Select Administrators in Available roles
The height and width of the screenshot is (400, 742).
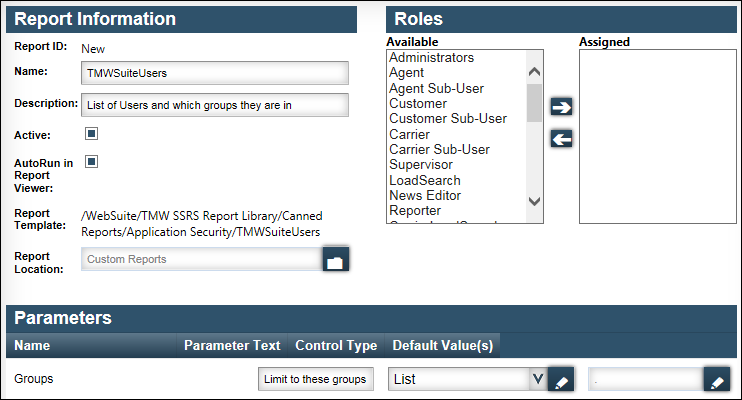click(x=431, y=58)
